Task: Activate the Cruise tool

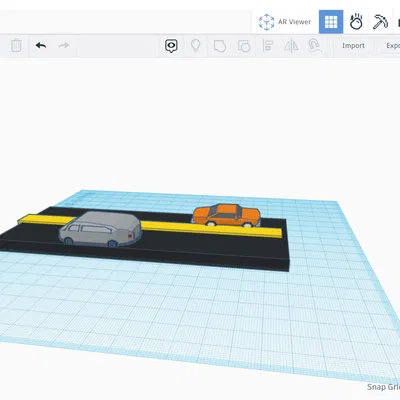Action: click(314, 46)
